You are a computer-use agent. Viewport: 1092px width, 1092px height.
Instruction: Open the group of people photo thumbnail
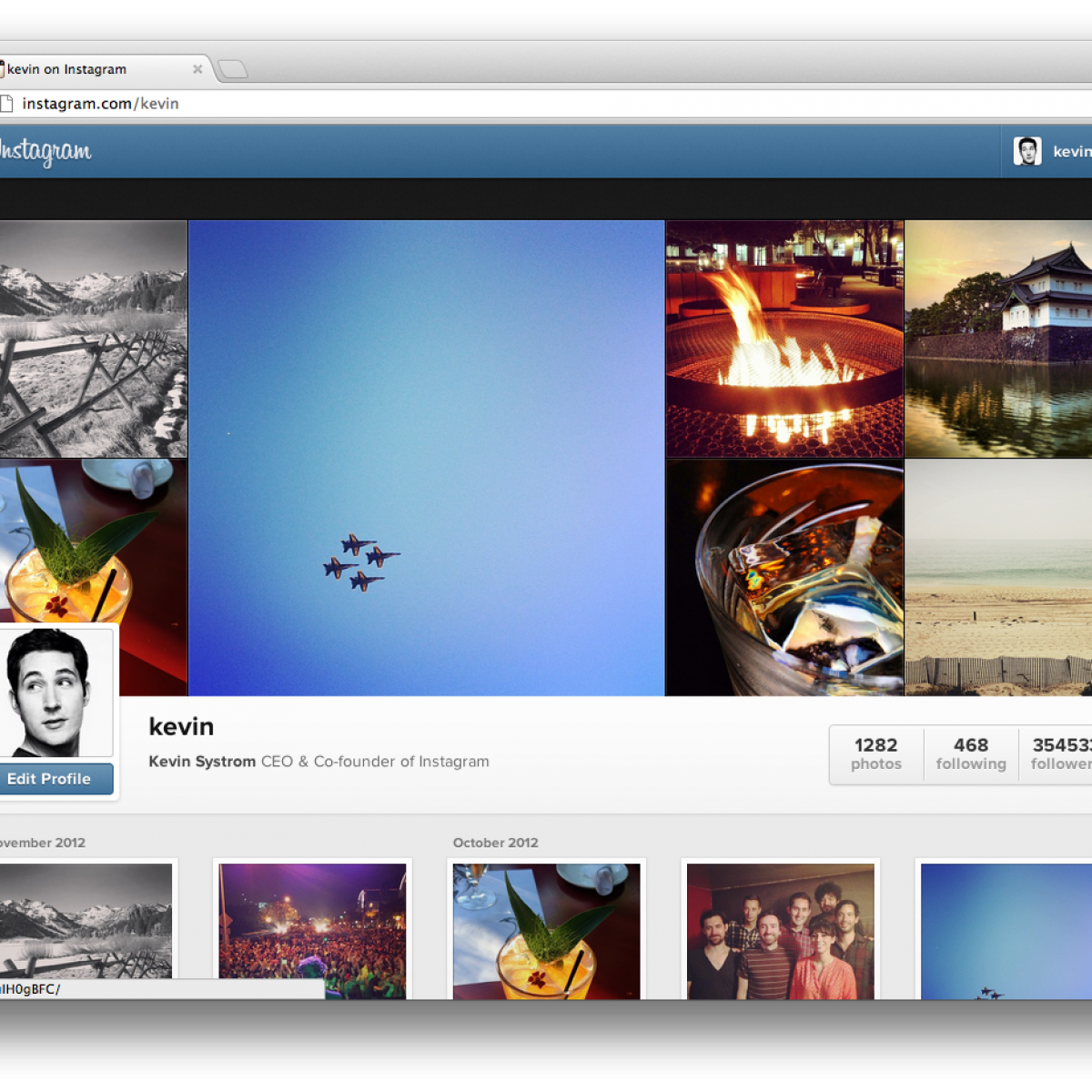[x=781, y=931]
